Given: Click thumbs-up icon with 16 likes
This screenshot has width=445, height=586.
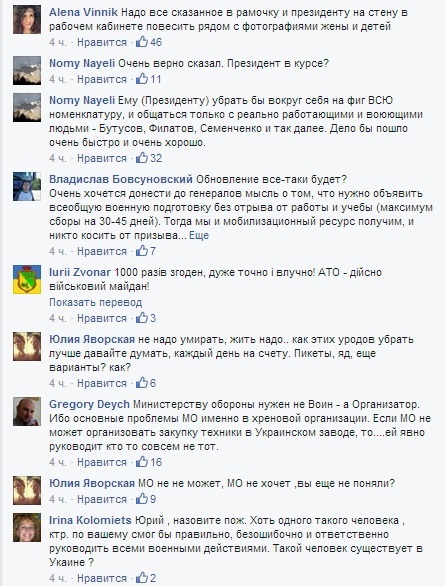Looking at the screenshot, I should click(142, 462).
